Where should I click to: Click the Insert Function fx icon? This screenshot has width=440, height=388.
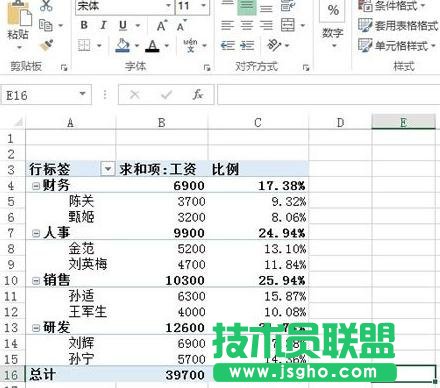click(x=198, y=95)
